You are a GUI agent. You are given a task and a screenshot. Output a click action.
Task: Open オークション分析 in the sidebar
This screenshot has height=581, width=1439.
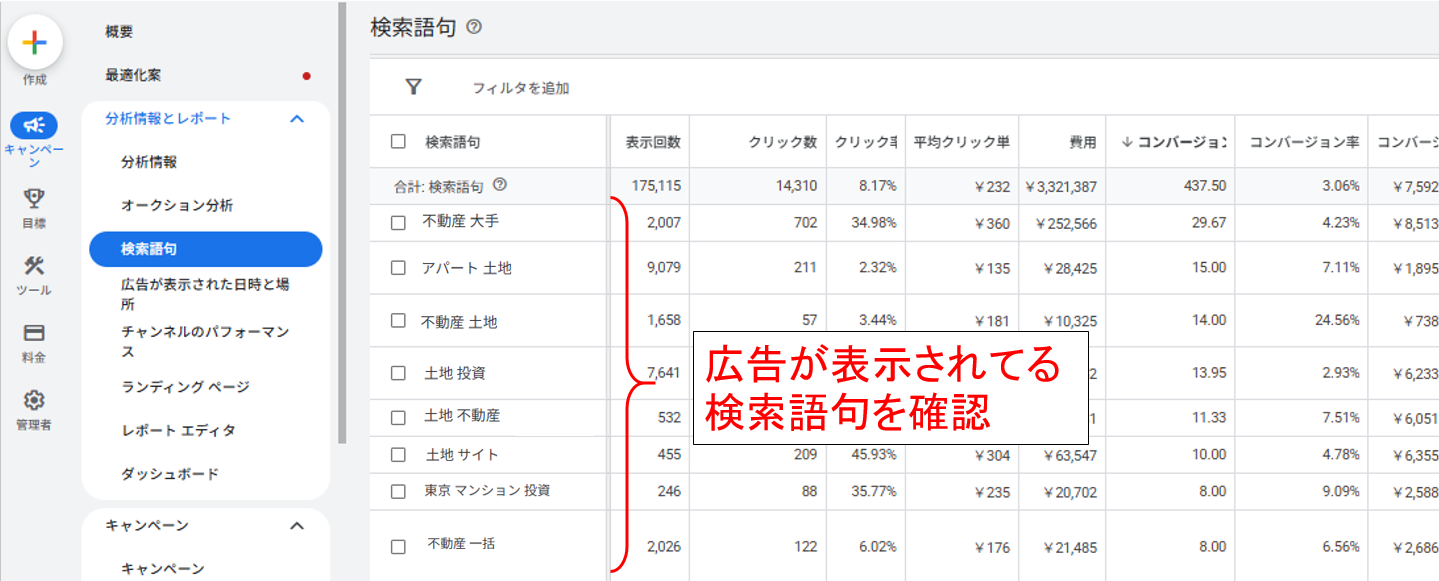coord(177,205)
